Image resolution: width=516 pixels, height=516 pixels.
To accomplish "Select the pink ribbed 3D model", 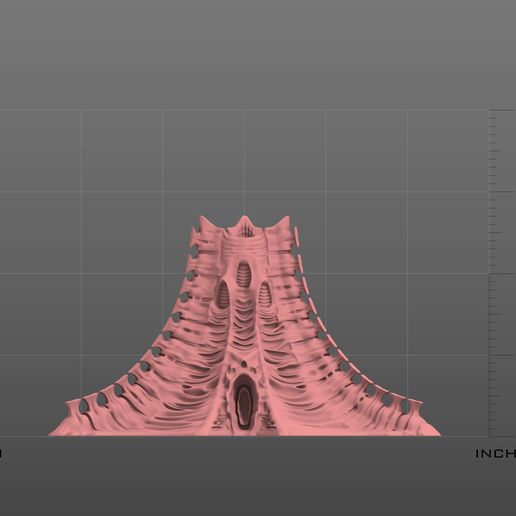I will tap(245, 326).
